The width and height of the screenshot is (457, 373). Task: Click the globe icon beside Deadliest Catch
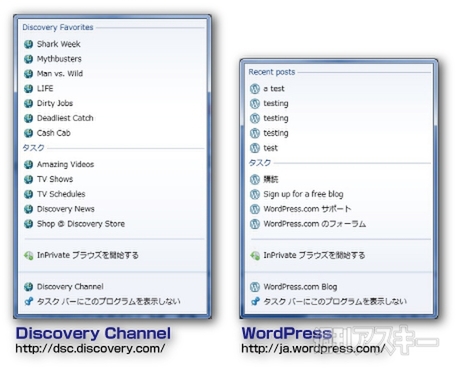(x=29, y=118)
